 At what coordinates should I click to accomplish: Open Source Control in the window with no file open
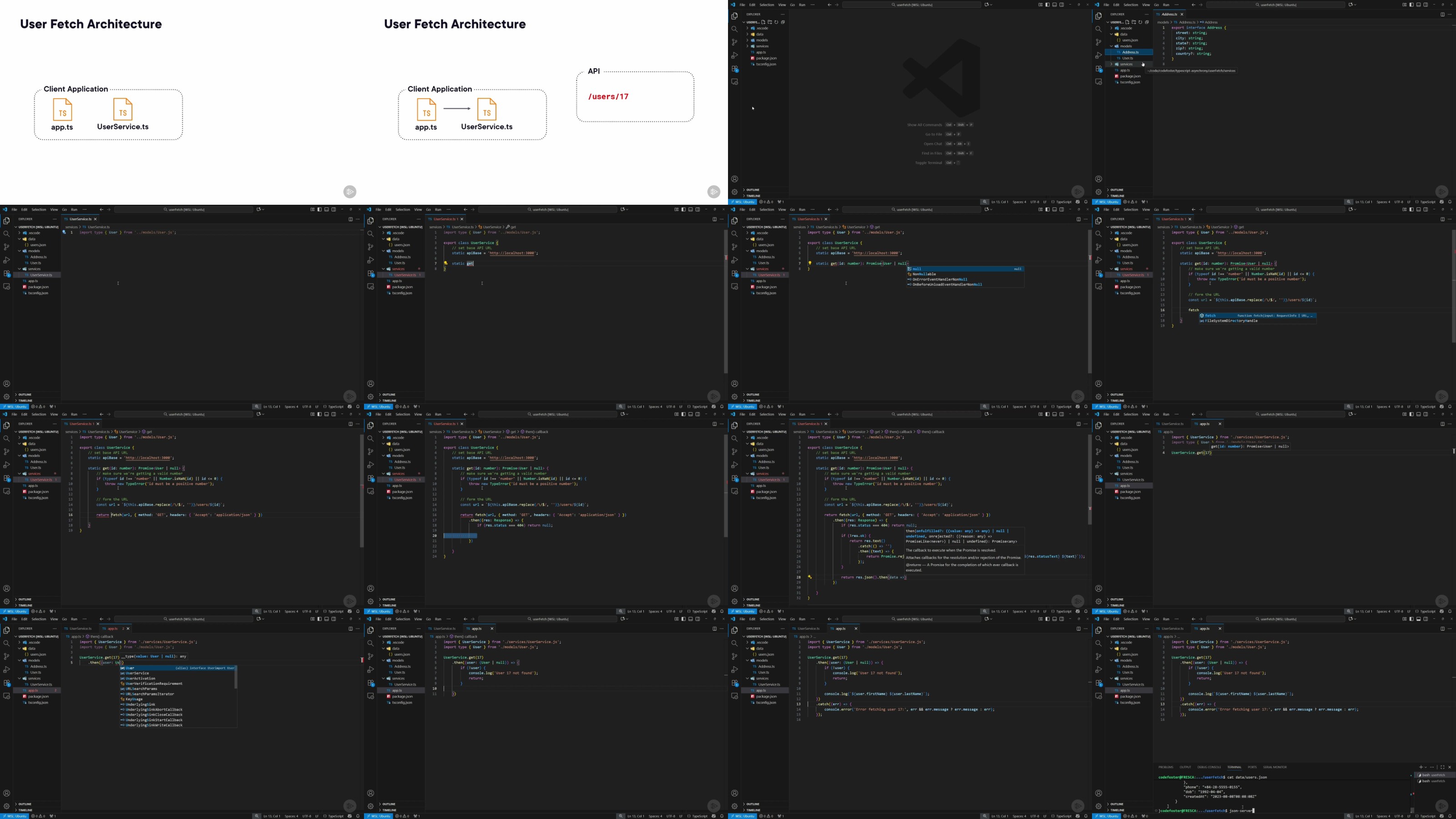coord(734,42)
